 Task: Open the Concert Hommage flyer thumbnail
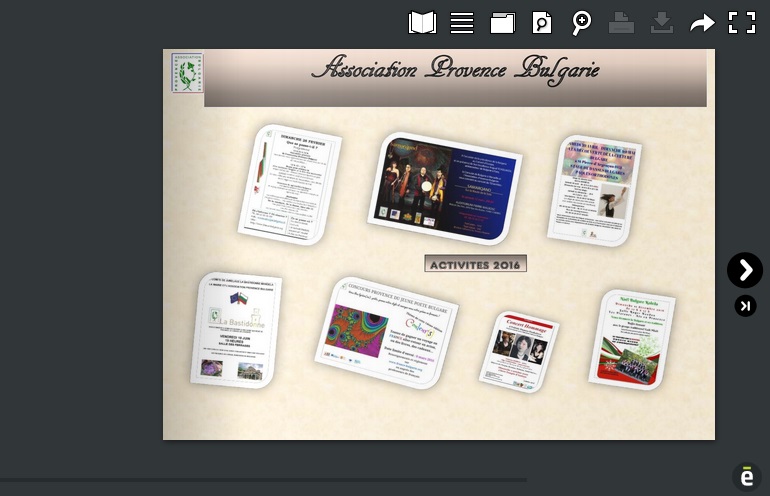coord(519,352)
